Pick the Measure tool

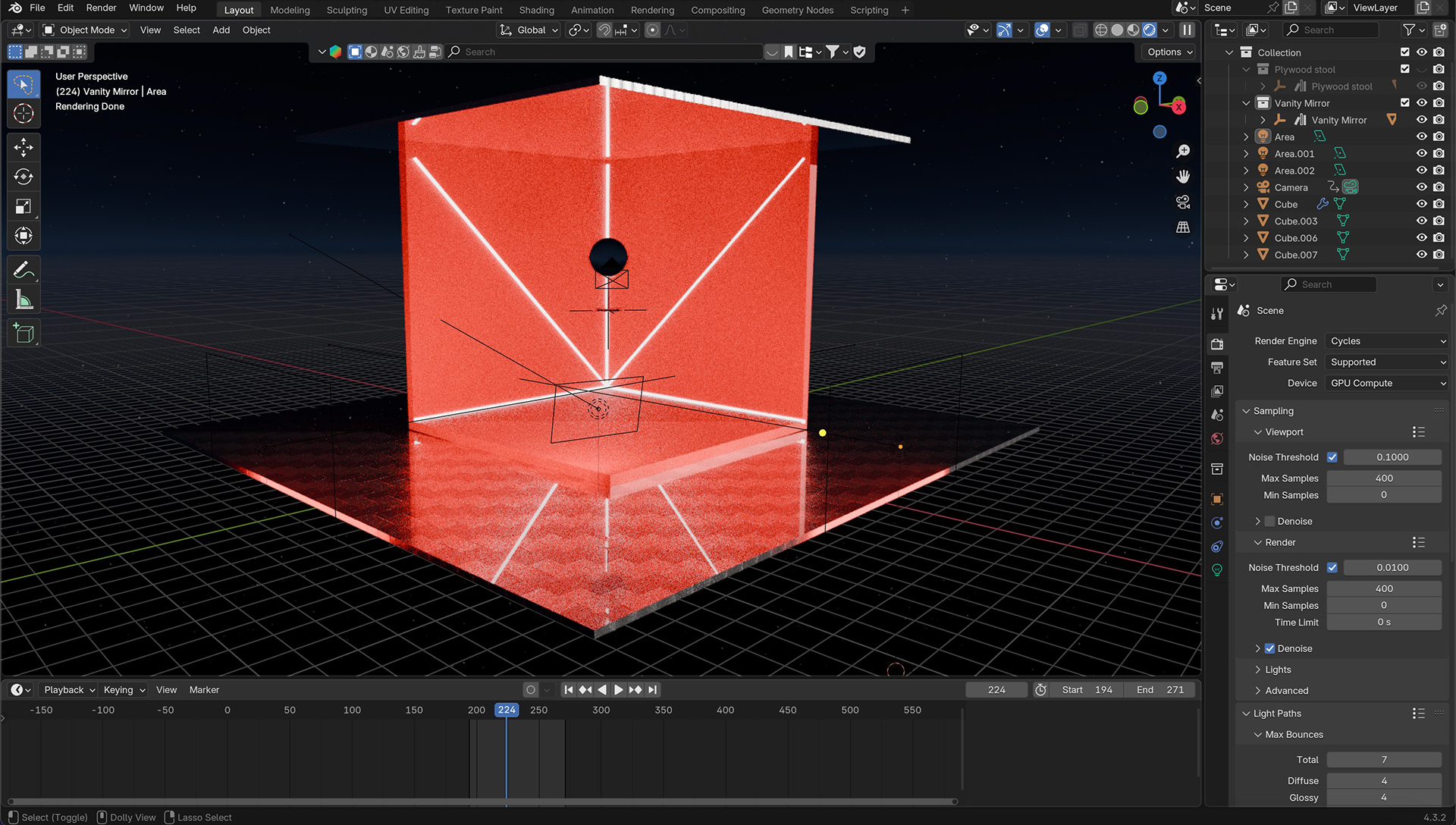(24, 300)
